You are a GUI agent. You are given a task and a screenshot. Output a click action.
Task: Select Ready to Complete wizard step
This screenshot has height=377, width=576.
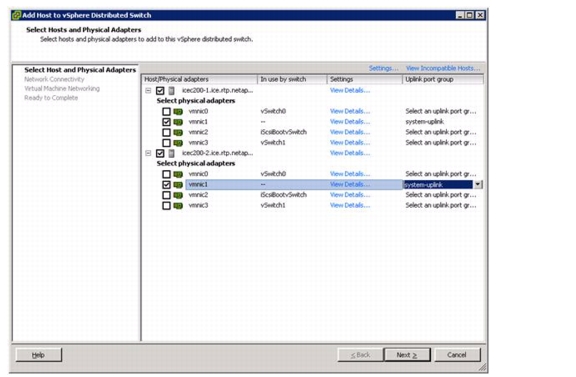[x=51, y=98]
